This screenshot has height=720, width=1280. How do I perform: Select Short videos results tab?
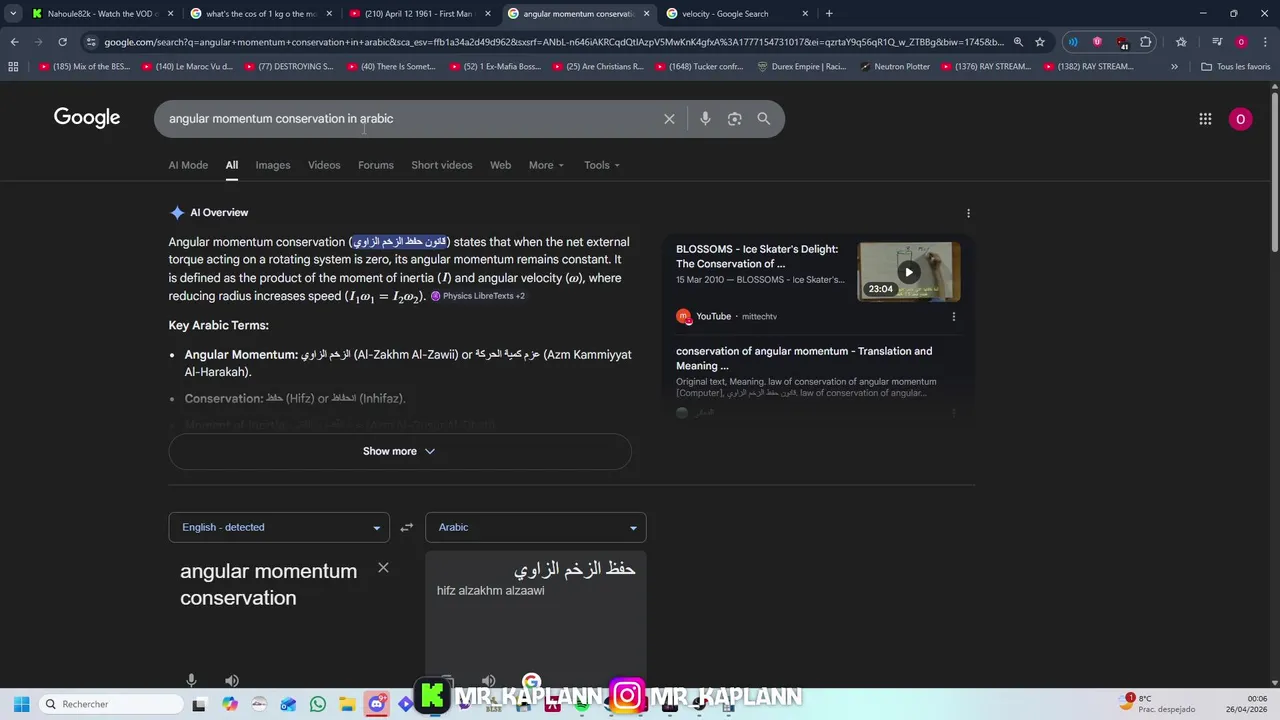click(442, 165)
